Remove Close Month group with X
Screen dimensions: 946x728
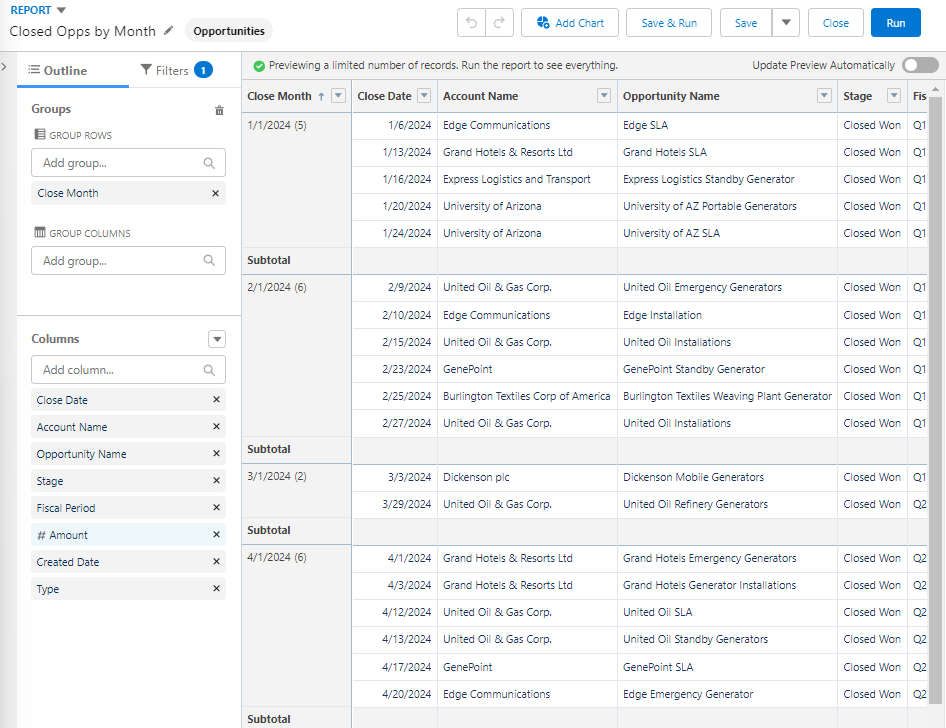coord(215,193)
